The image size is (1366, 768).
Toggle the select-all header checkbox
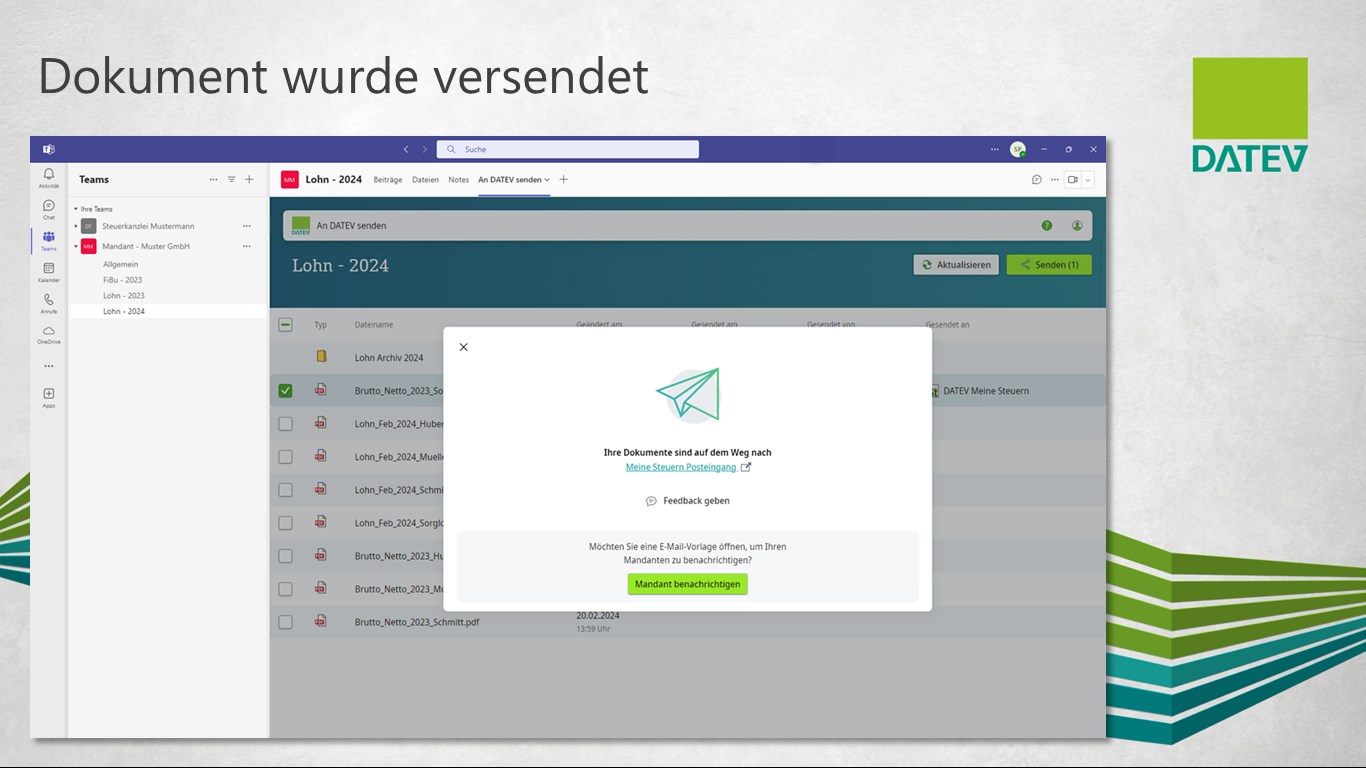[285, 324]
